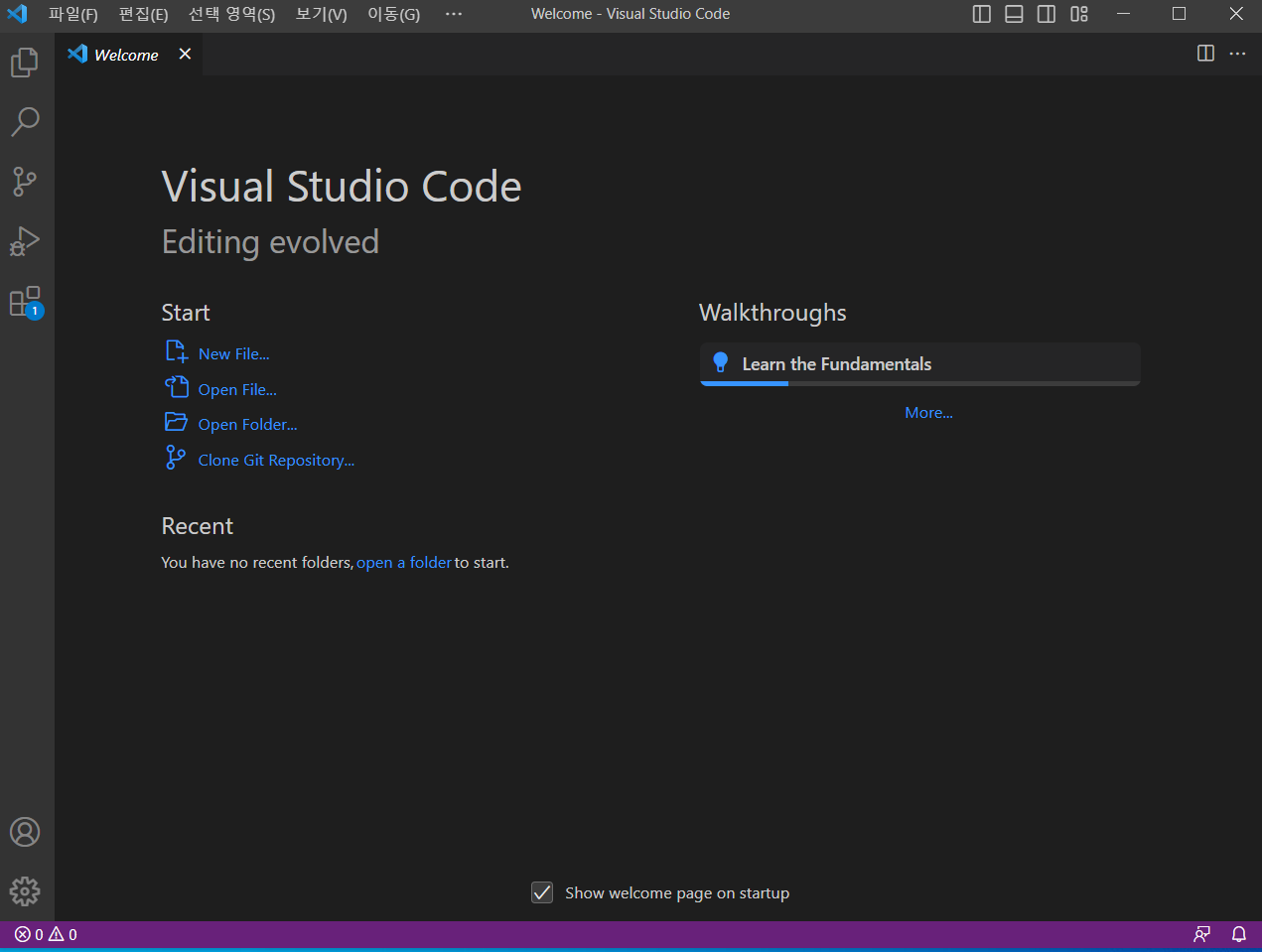Click the feedback icon in status bar

click(x=1201, y=934)
